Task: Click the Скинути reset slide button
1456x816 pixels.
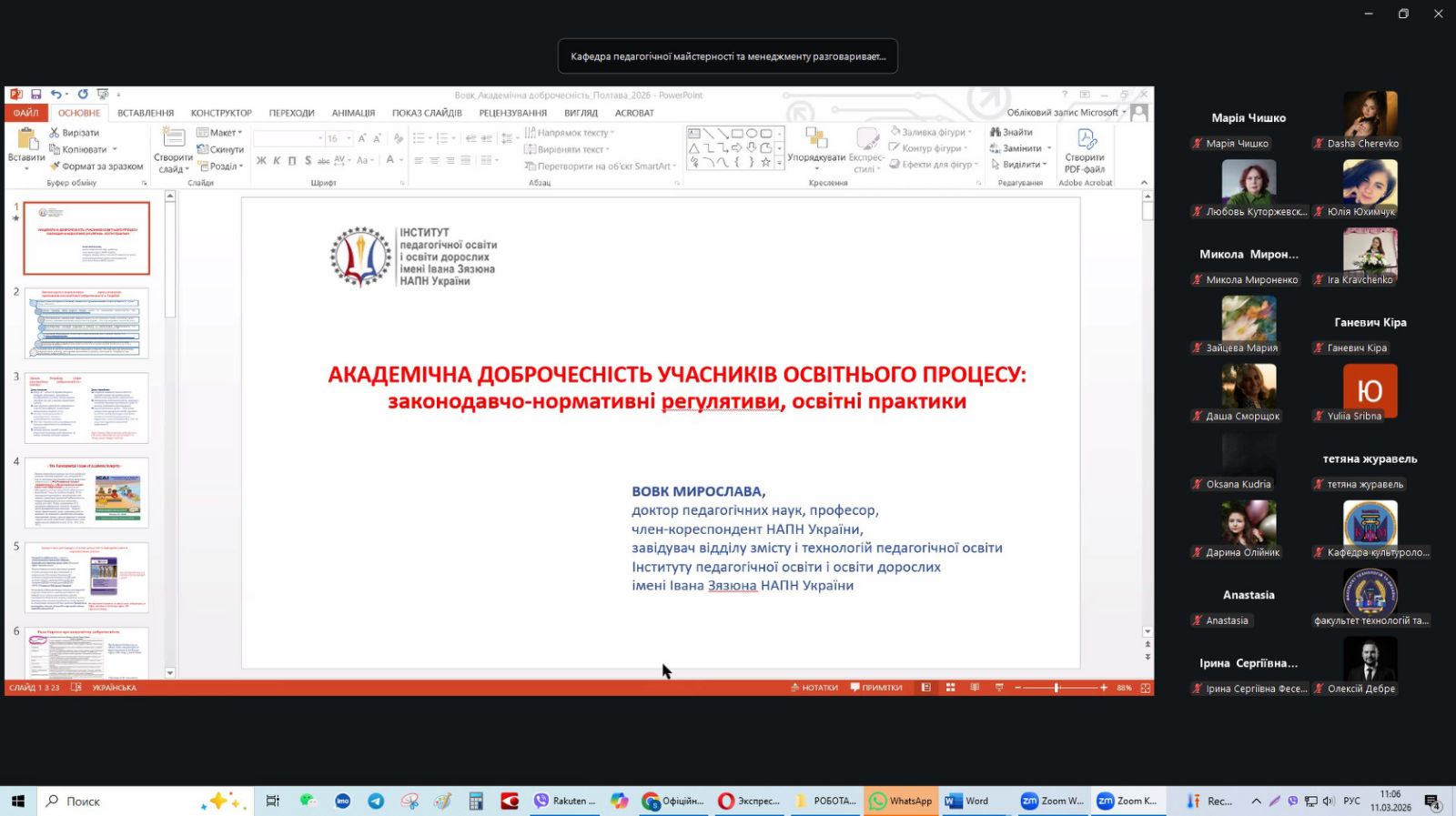Action: click(x=220, y=149)
